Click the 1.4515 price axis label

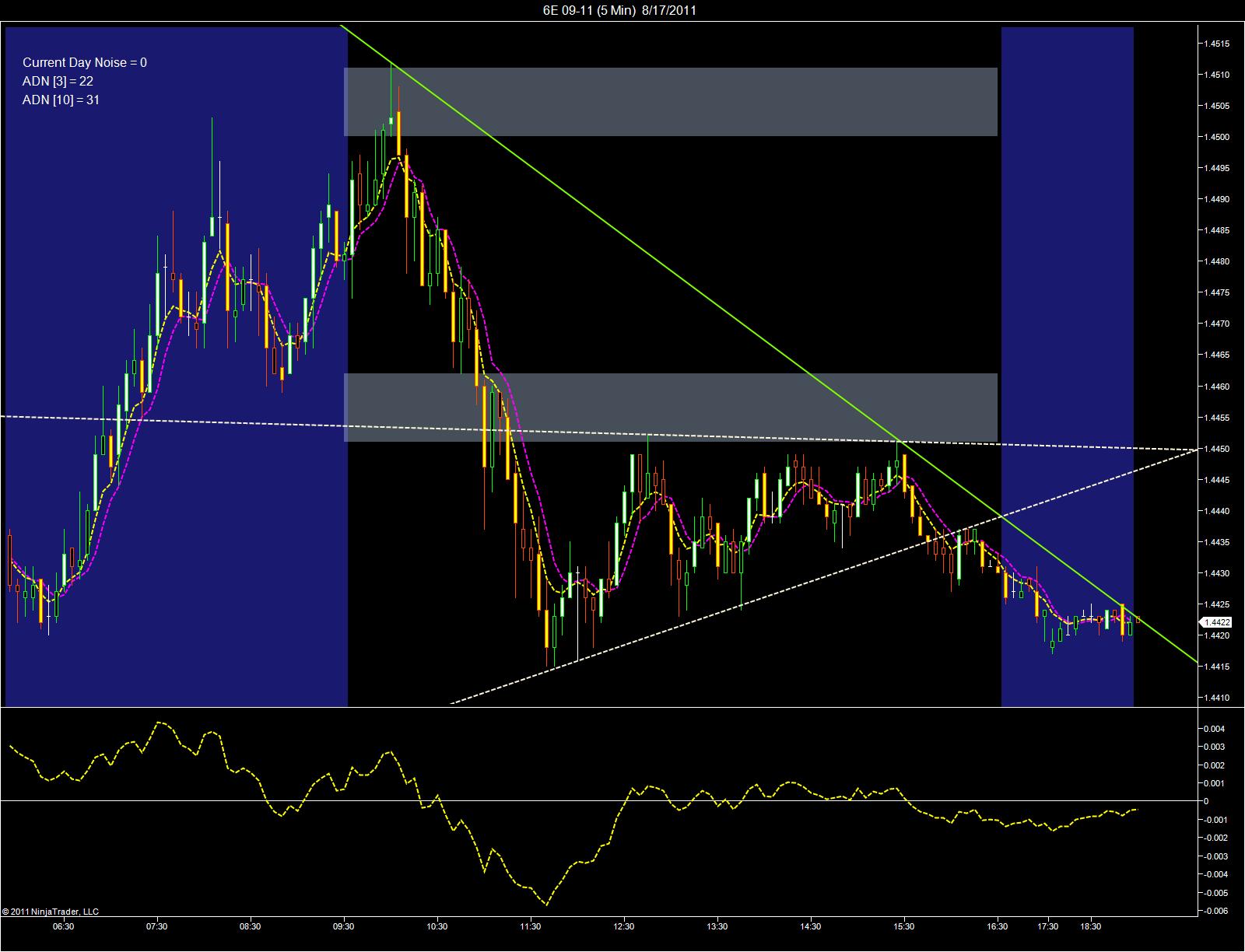coord(1217,44)
